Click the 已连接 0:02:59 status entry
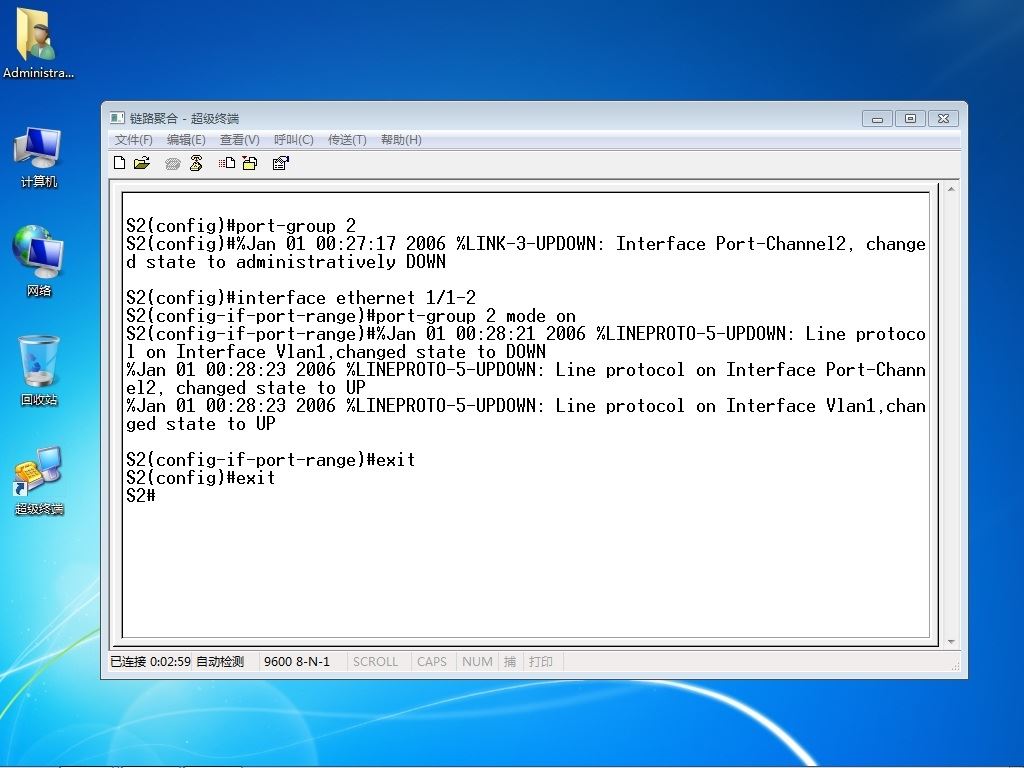Screen dimensions: 1024x768 pos(150,662)
